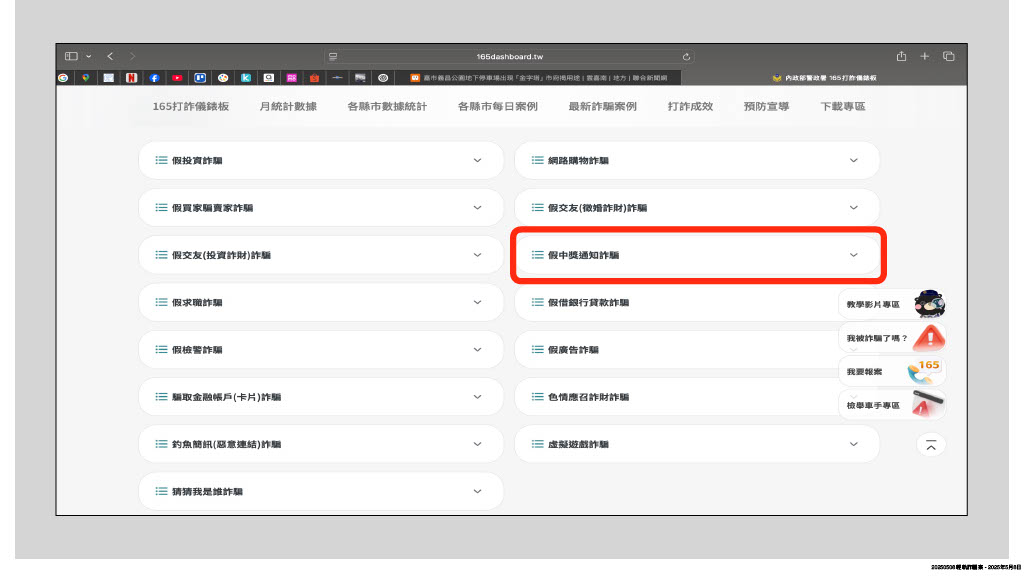Show the Safari tab overview icon
Viewport: 1024px width, 576px height.
click(x=949, y=56)
